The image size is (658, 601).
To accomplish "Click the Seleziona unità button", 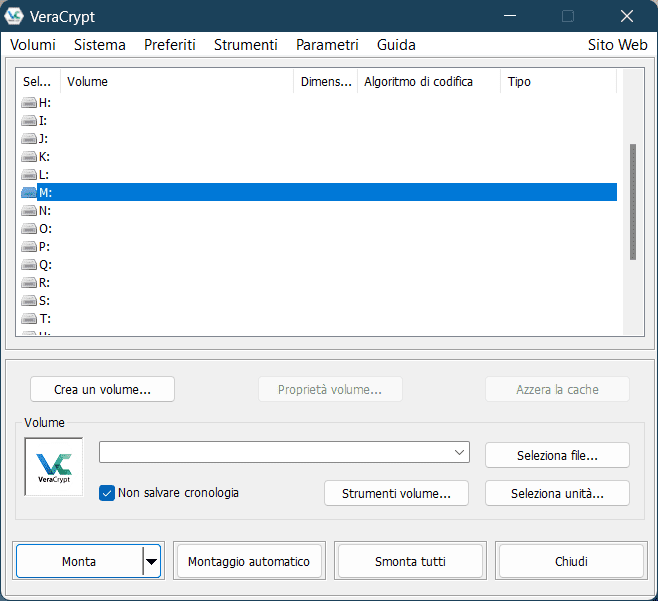I will click(x=557, y=494).
